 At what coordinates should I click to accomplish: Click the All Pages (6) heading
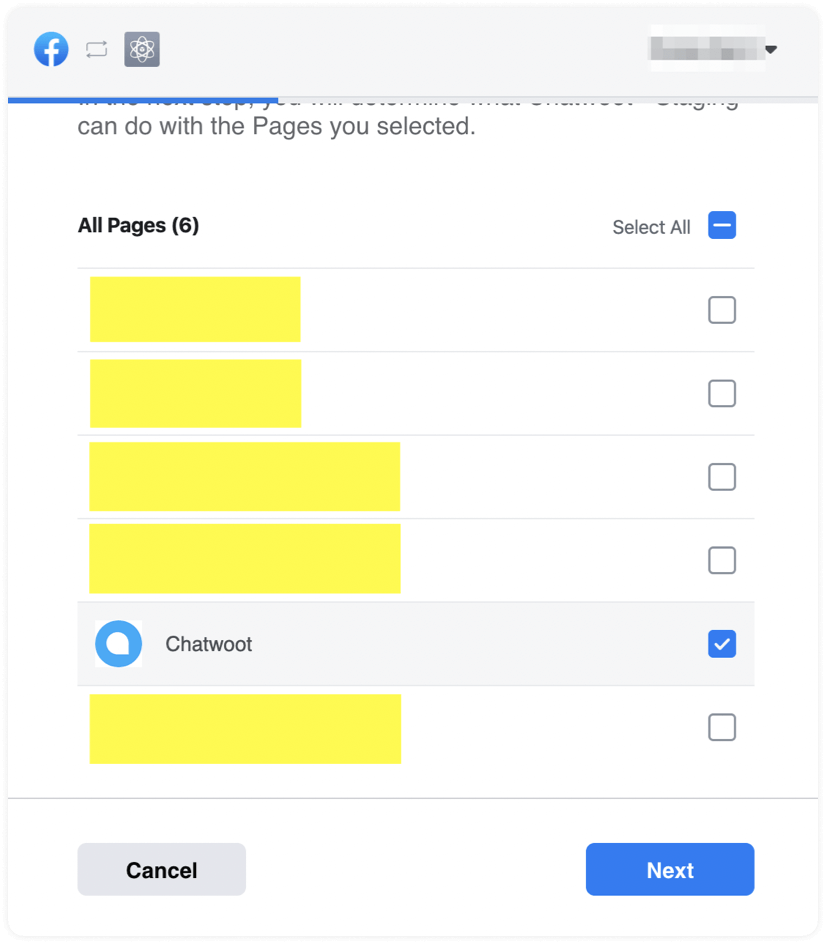[x=138, y=225]
